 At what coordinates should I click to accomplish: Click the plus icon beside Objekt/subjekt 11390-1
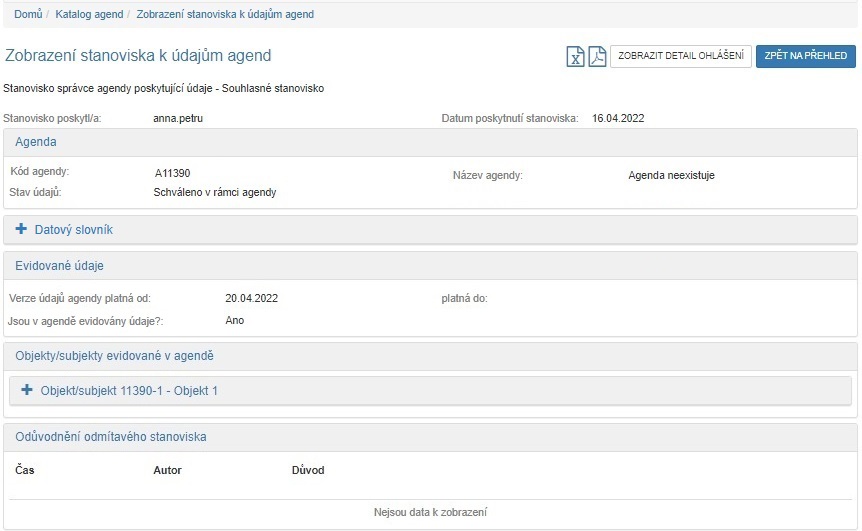tap(27, 390)
